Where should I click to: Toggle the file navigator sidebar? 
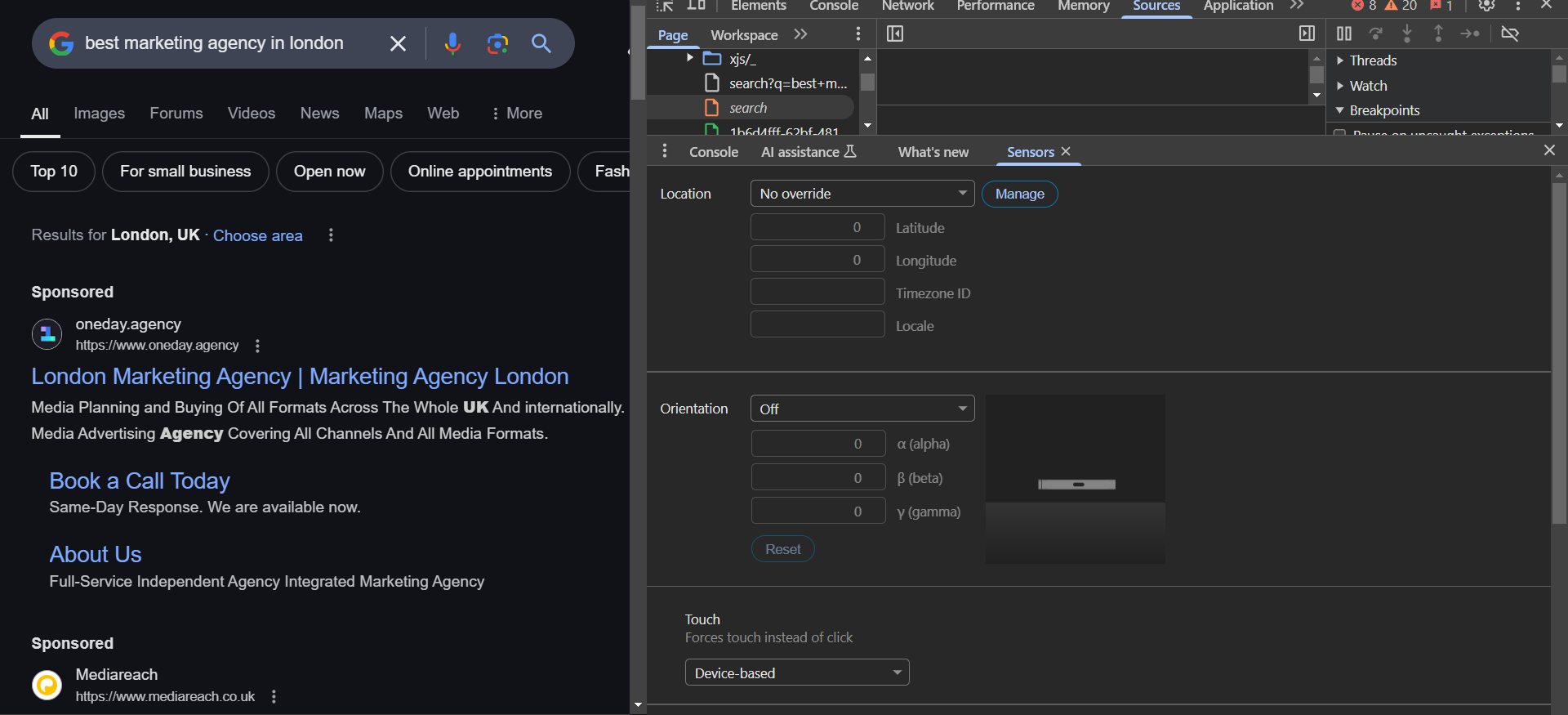[895, 34]
